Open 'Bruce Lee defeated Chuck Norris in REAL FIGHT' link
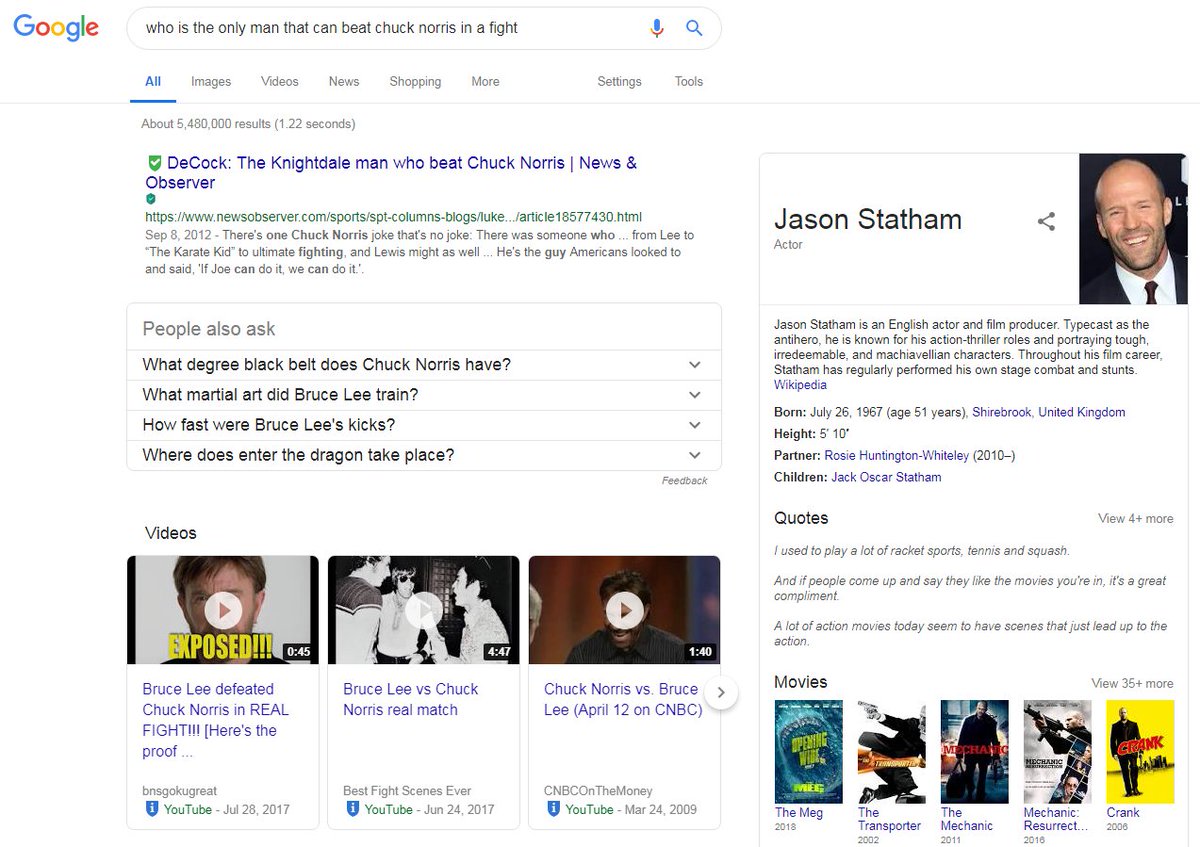Viewport: 1200px width, 847px height. pos(216,720)
